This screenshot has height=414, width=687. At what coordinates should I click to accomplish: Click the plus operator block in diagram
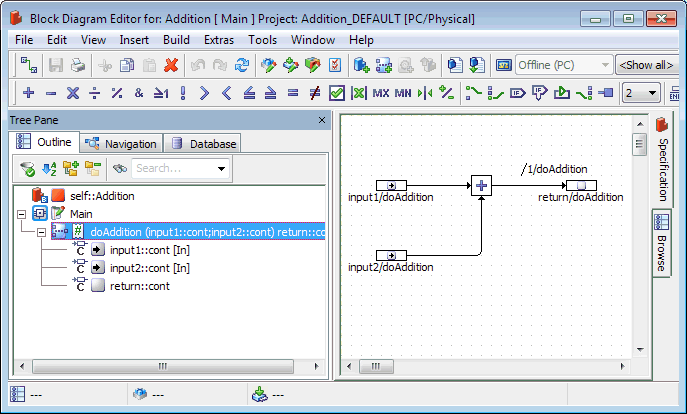[481, 185]
